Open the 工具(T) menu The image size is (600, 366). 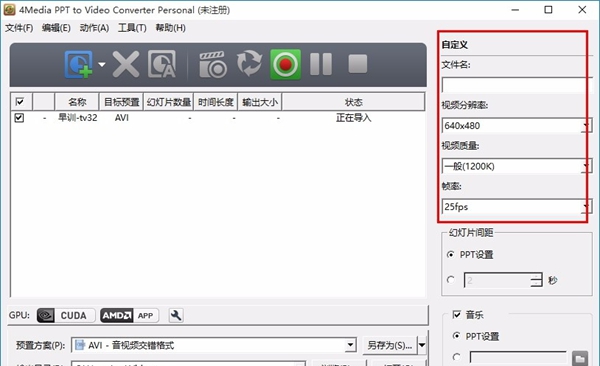pyautogui.click(x=132, y=28)
